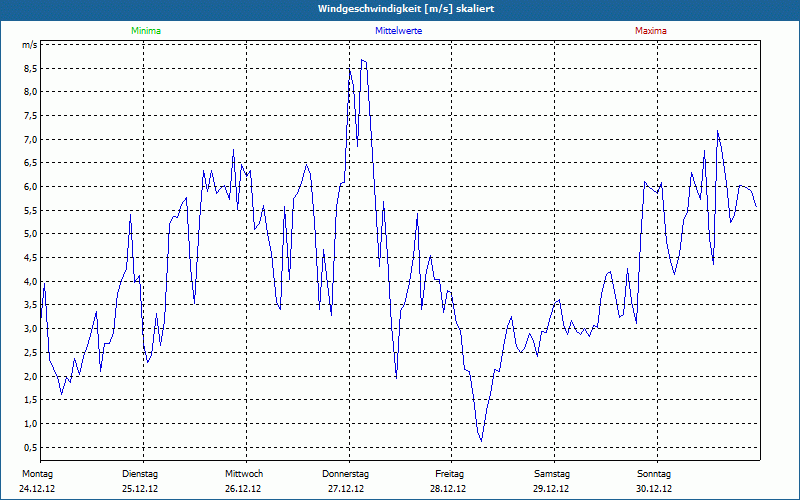Image resolution: width=800 pixels, height=500 pixels.
Task: Click the 7,0 y-axis value
Action: point(31,139)
